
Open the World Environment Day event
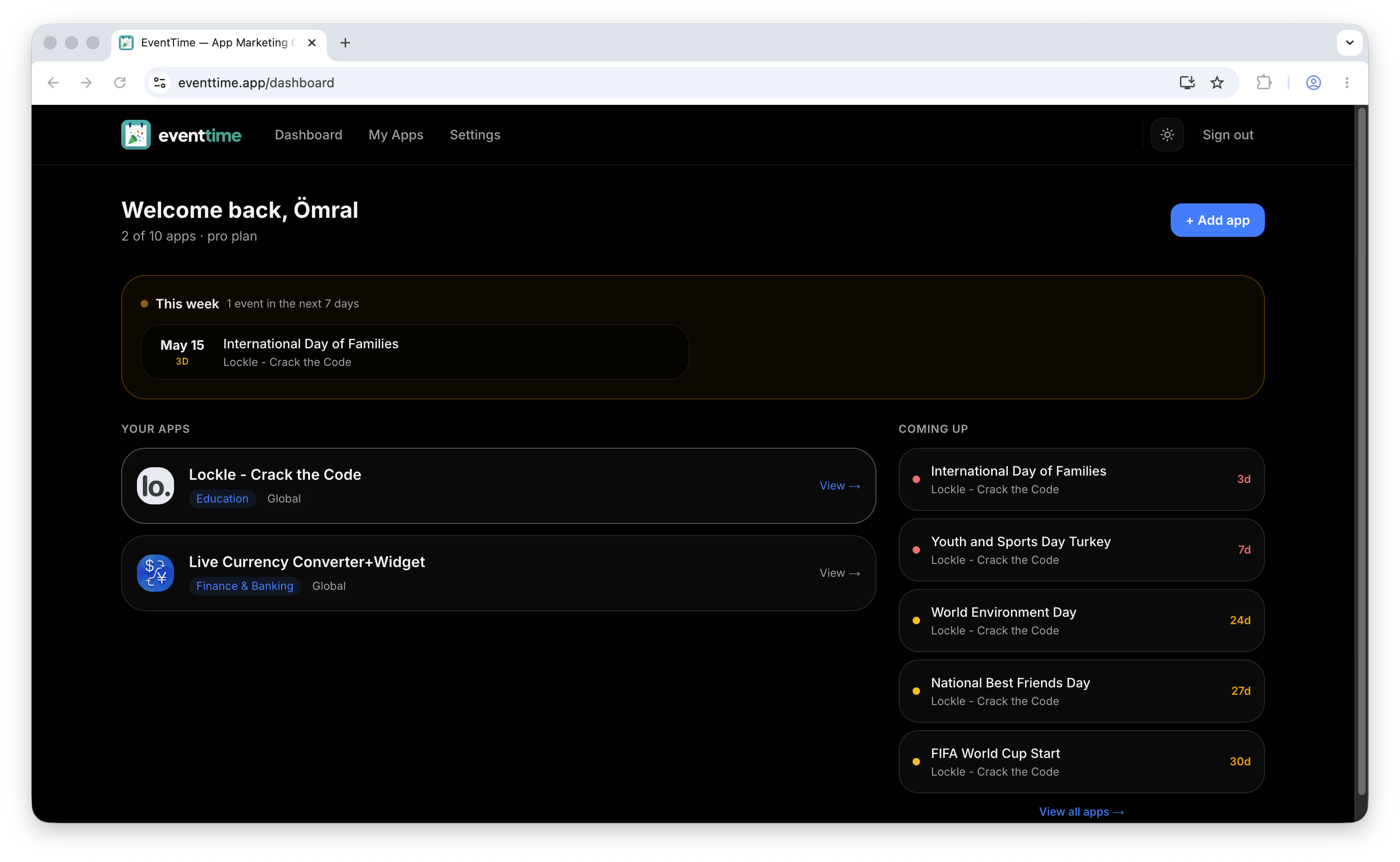[1081, 620]
